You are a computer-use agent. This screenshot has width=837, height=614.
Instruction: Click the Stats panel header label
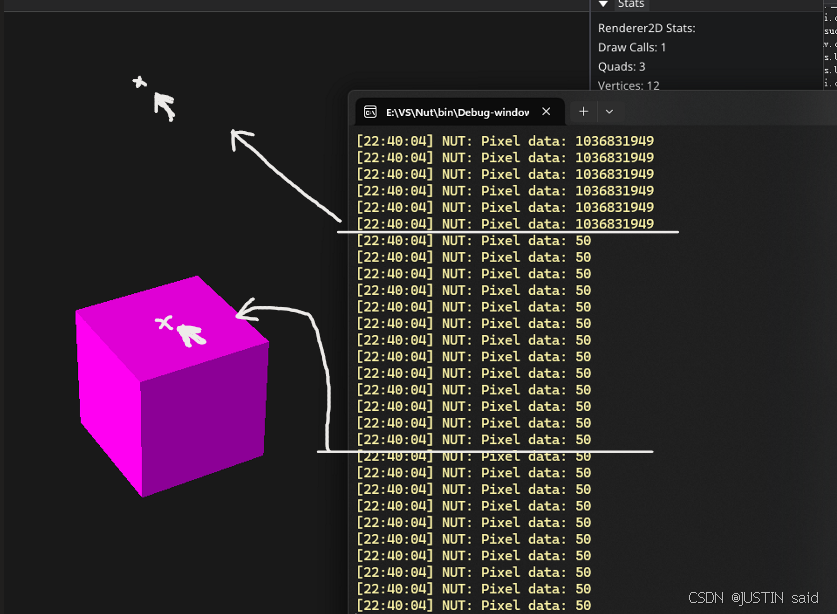tap(630, 5)
